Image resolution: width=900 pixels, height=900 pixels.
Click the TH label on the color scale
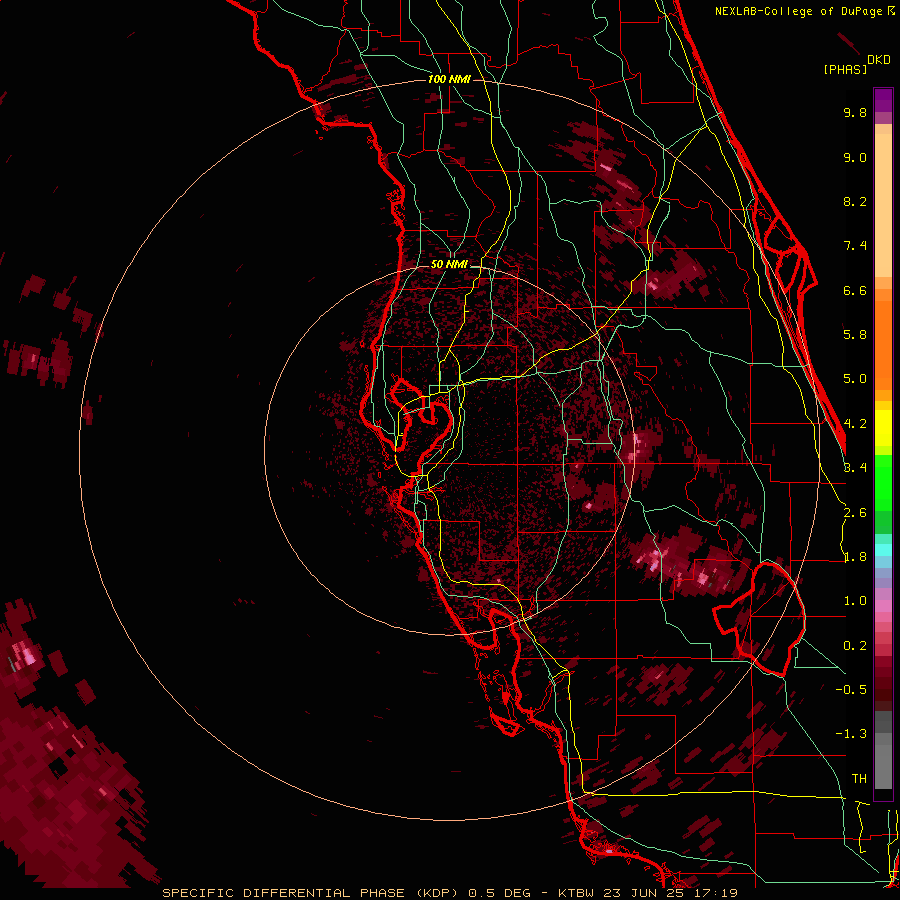[x=859, y=779]
